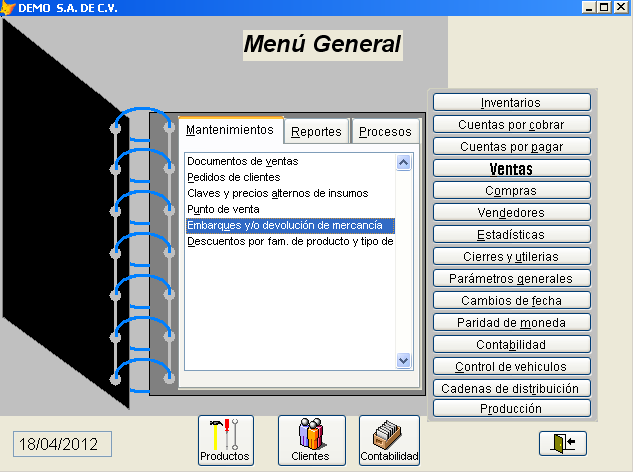Open Parámetros generales
The image size is (633, 472).
click(x=512, y=278)
